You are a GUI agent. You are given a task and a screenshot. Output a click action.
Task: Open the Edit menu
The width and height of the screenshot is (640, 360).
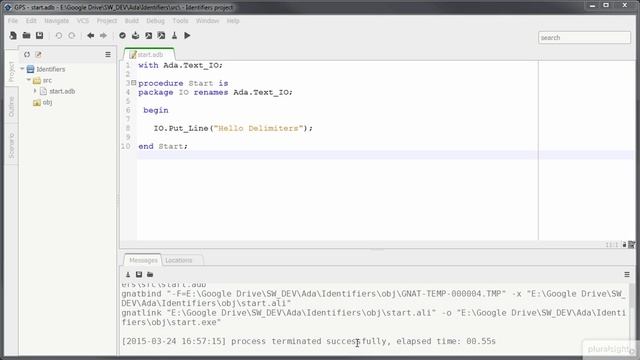click(31, 21)
